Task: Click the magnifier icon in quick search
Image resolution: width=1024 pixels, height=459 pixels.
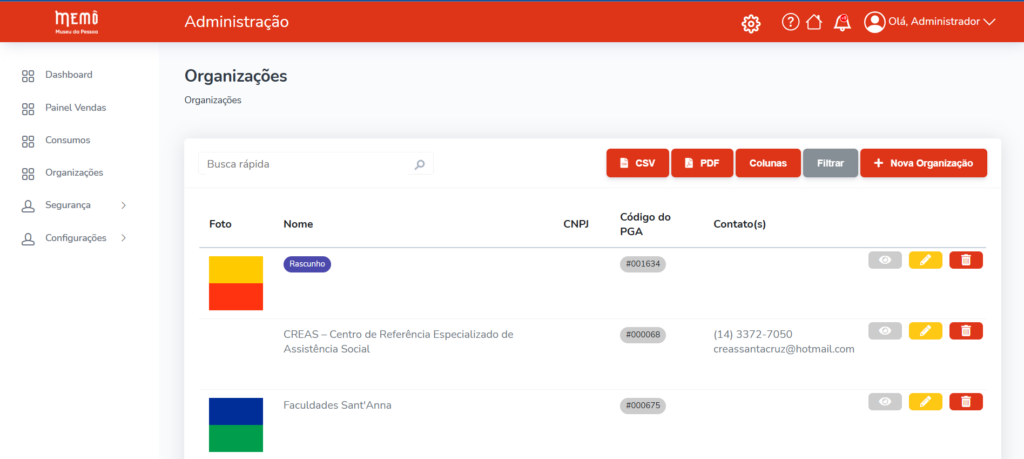Action: 420,164
